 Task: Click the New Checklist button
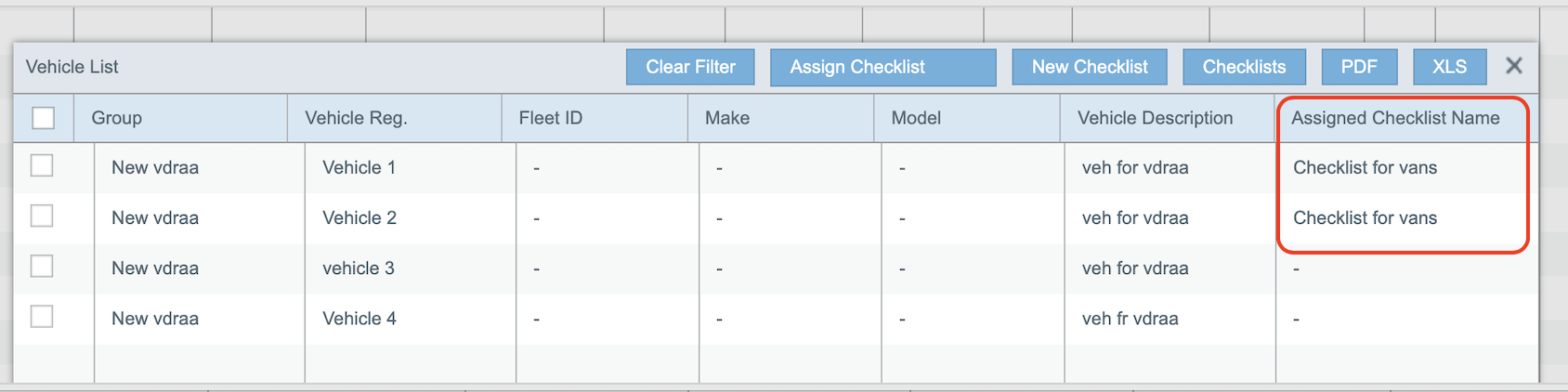click(x=1090, y=67)
